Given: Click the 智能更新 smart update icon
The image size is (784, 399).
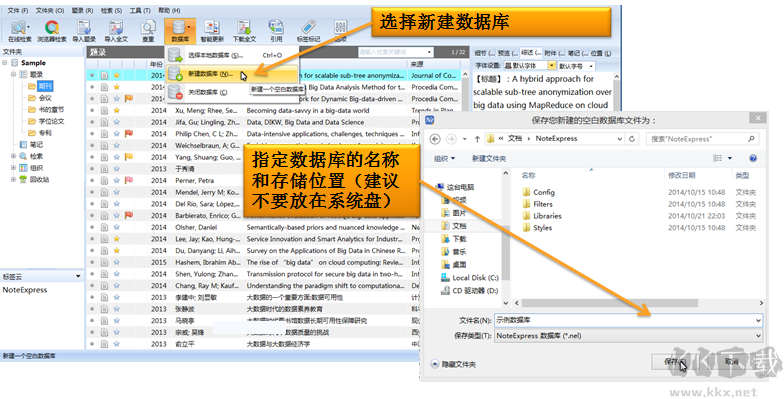Looking at the screenshot, I should (212, 30).
